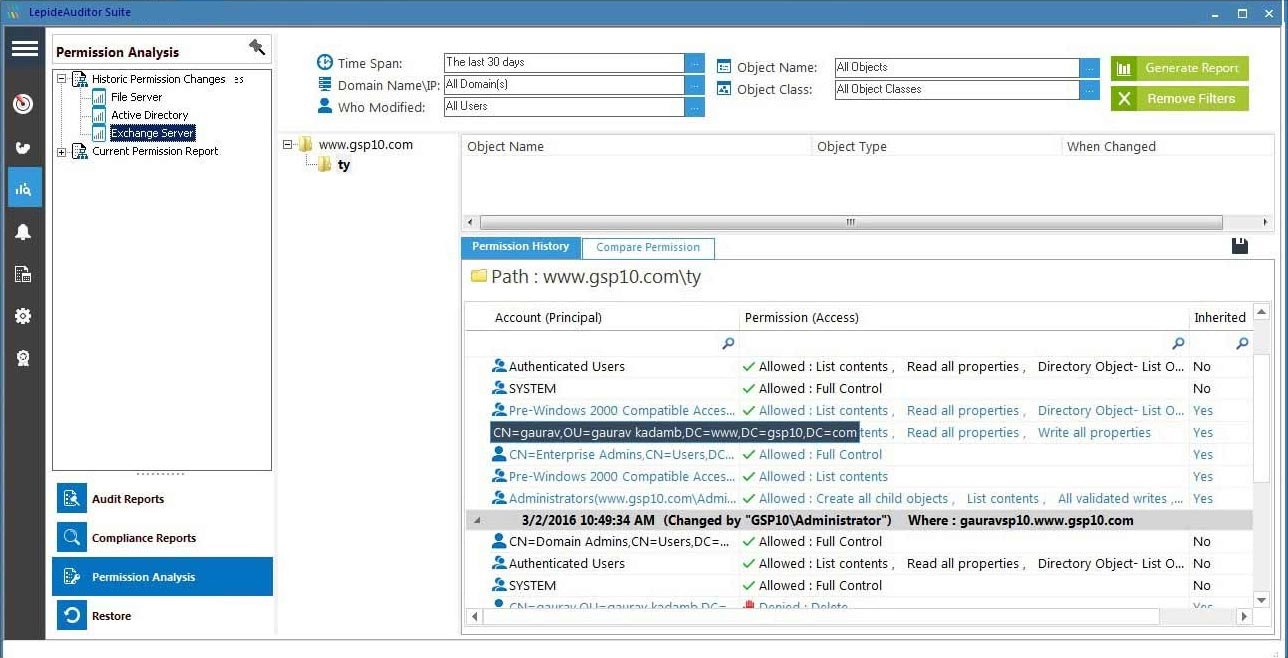The height and width of the screenshot is (658, 1288).
Task: Expand the Current Permission Report node
Action: 61,151
